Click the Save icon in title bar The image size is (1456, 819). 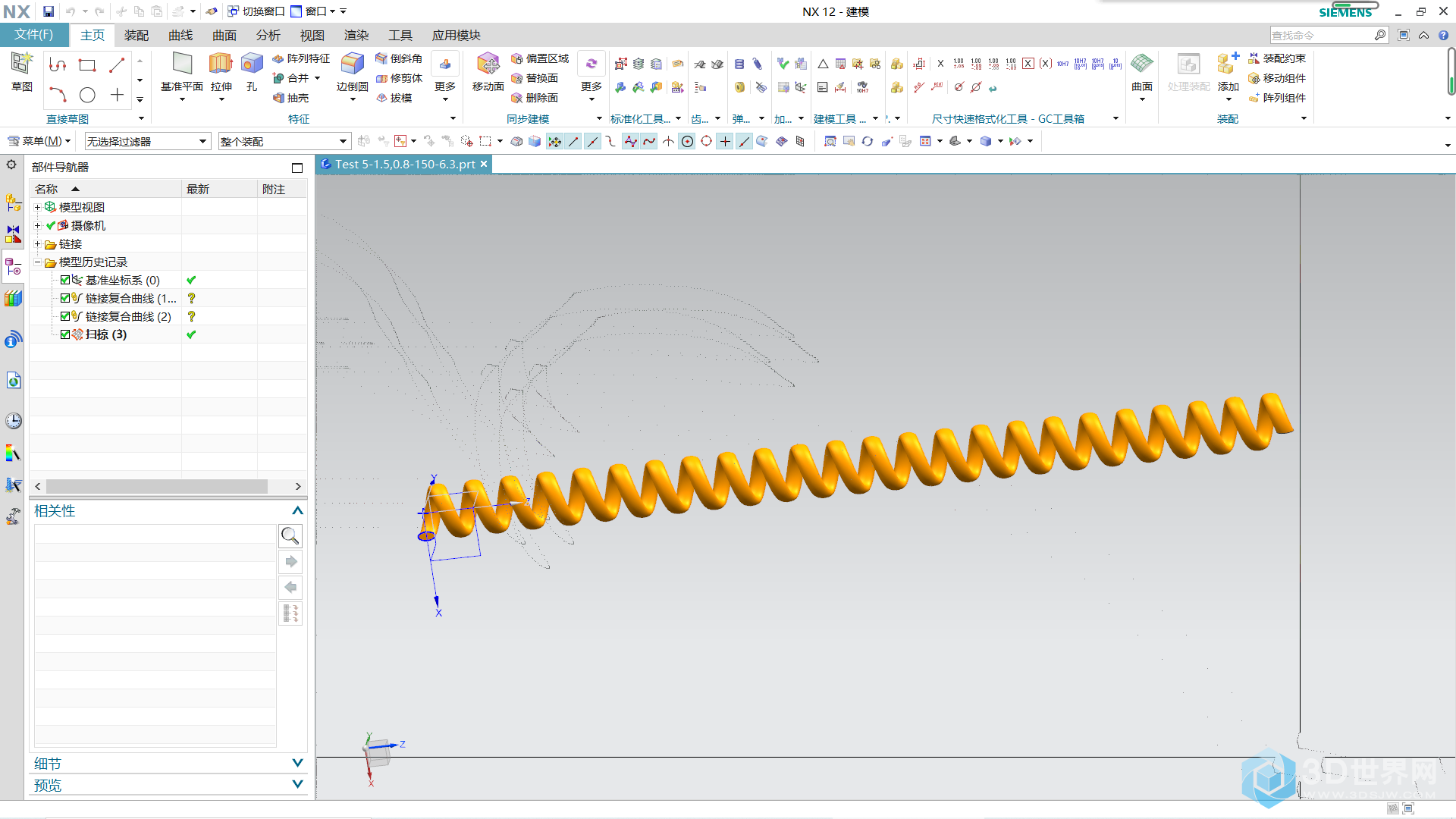49,11
